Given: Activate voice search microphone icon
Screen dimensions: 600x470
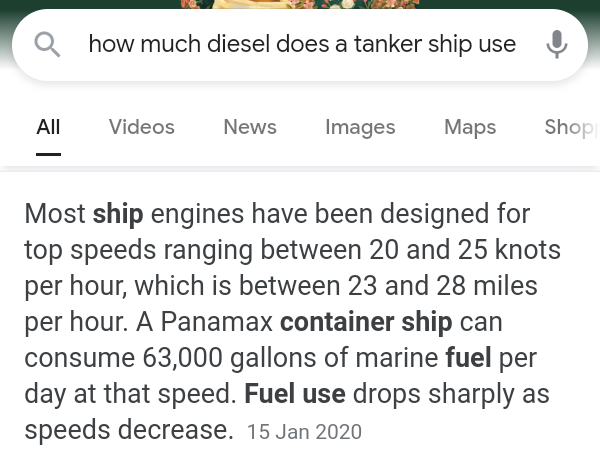Looking at the screenshot, I should [557, 44].
